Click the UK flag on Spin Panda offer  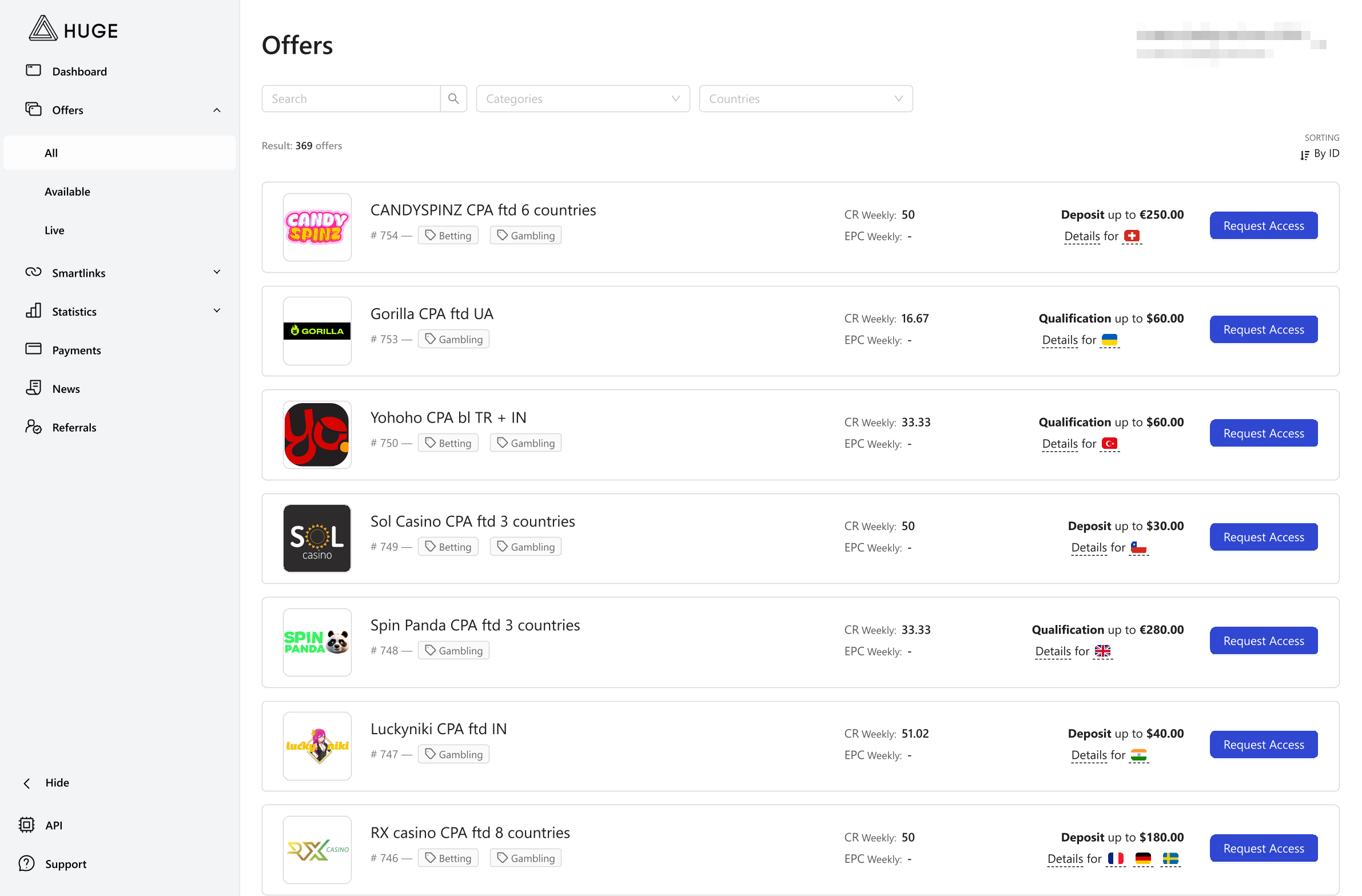pyautogui.click(x=1102, y=651)
